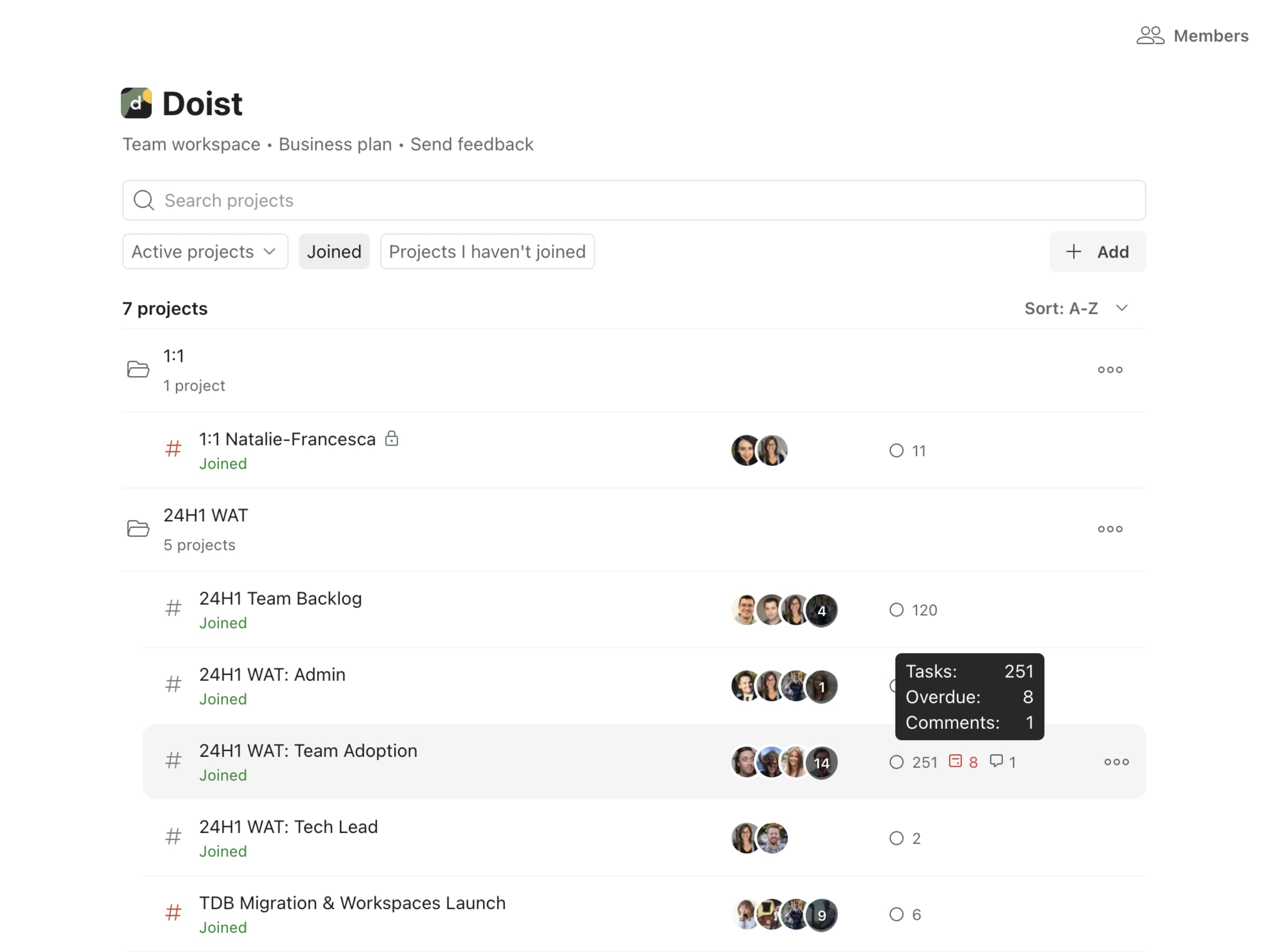Click the red hash icon for TDB Migration
The width and height of the screenshot is (1271, 952).
click(173, 912)
